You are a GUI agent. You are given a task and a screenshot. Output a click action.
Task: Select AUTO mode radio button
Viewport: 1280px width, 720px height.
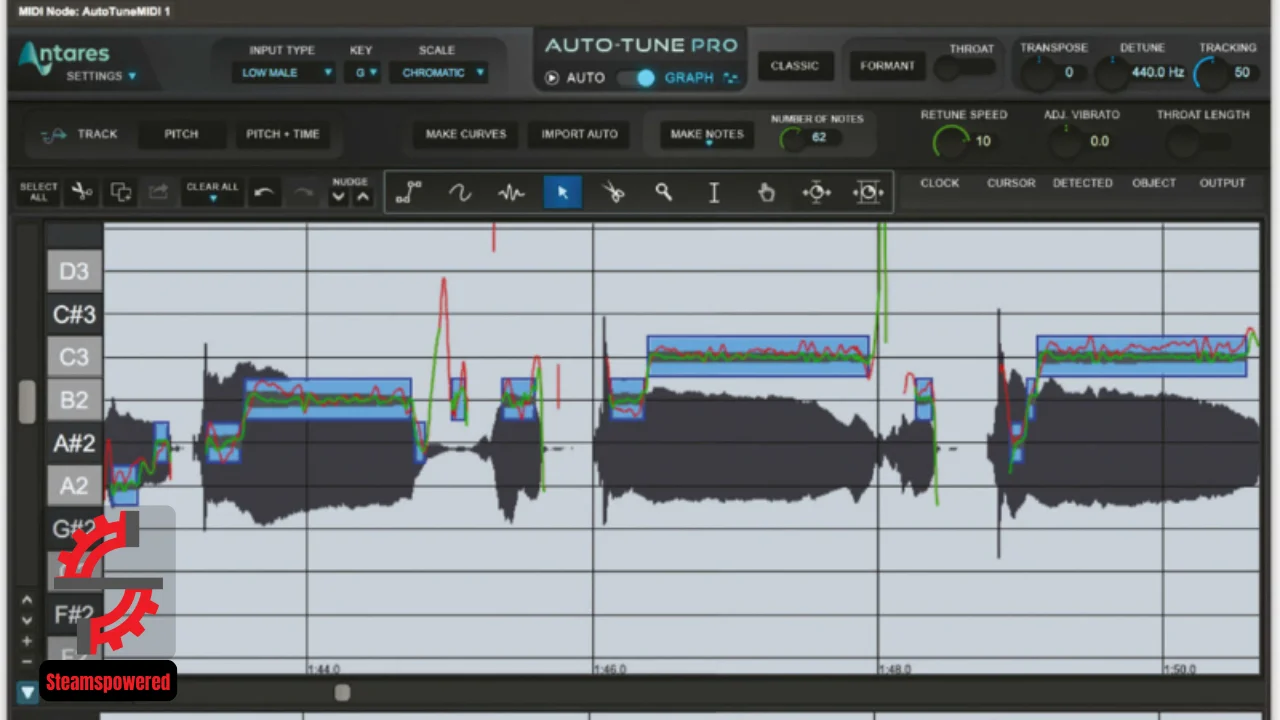pos(551,78)
